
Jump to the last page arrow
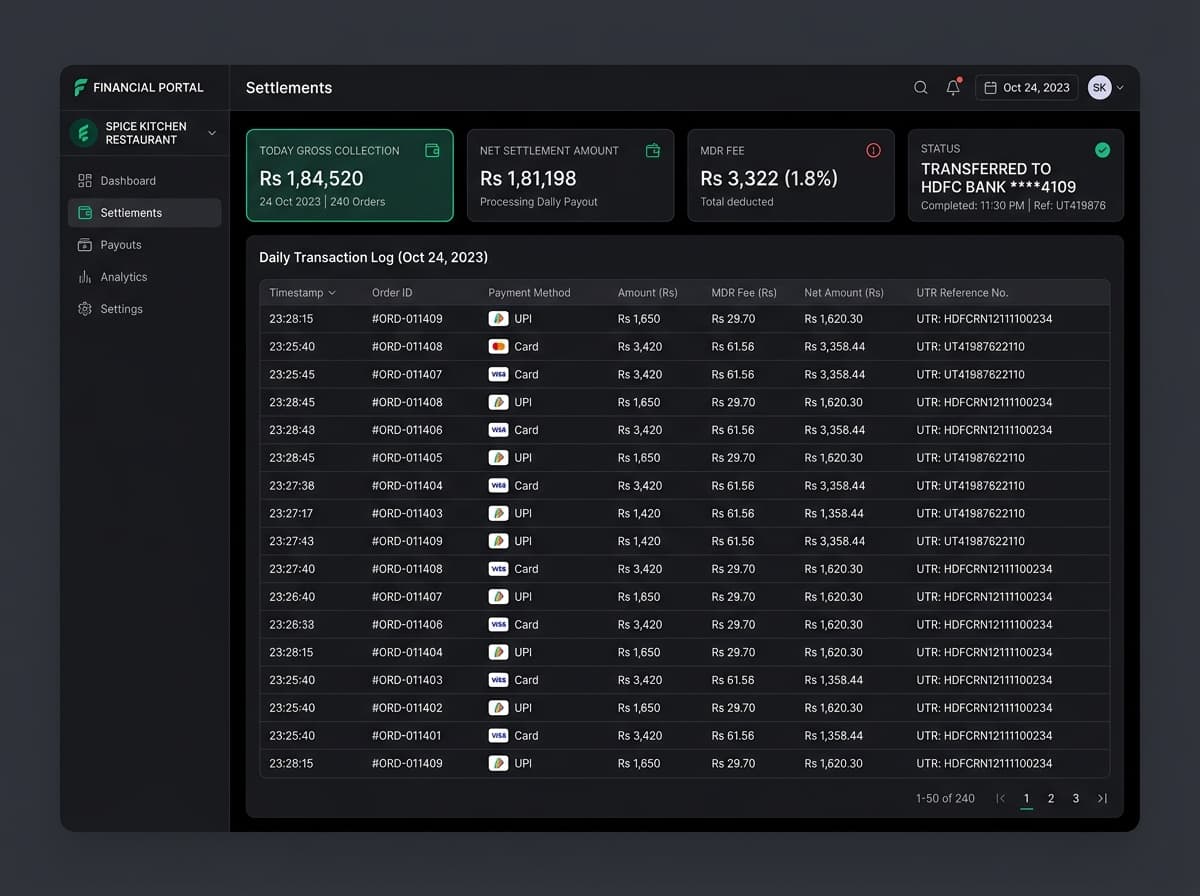pyautogui.click(x=1102, y=798)
